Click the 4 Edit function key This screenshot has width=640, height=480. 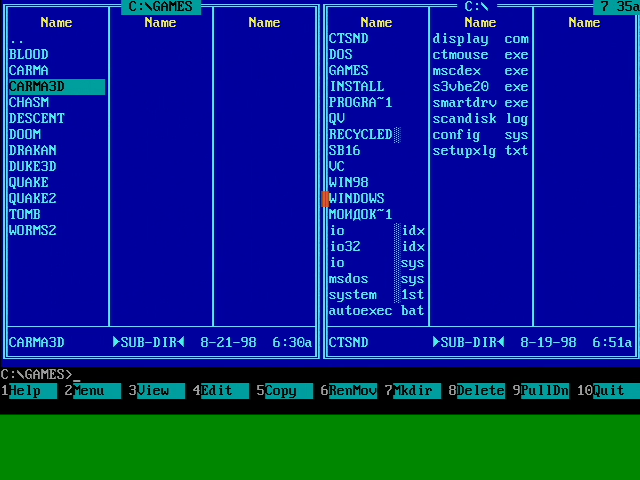pos(221,391)
